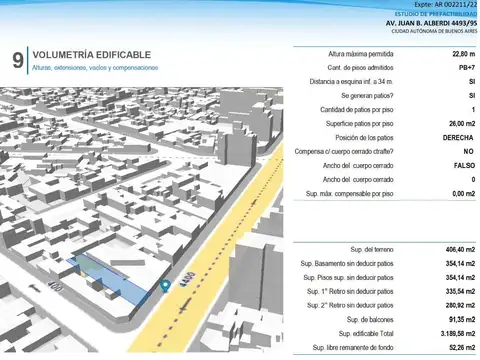Click the Cant. de pisos admitidos label
The width and height of the screenshot is (480, 360).
click(360, 68)
